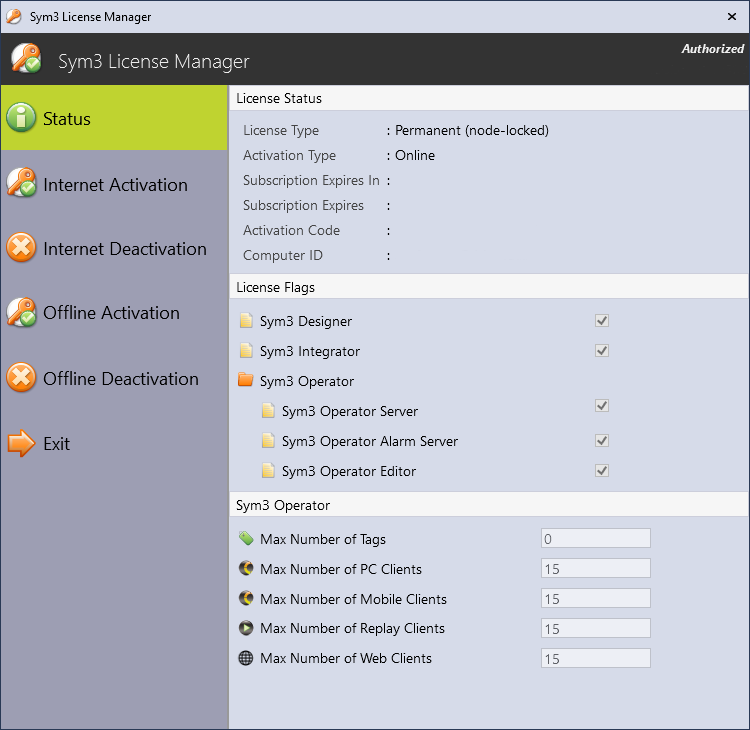
Task: Click the Max Number of Web Clients label
Action: pos(346,658)
